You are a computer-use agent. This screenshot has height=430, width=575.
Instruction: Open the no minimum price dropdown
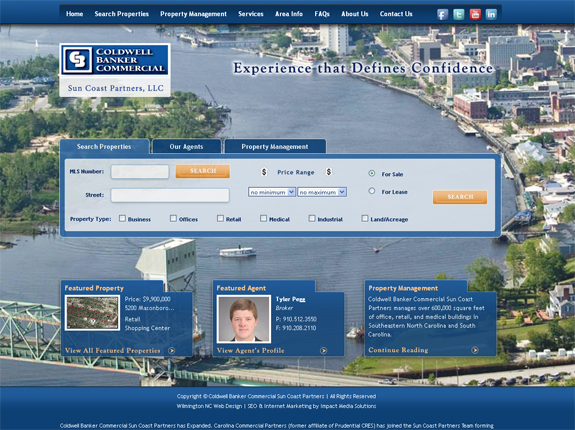(272, 192)
